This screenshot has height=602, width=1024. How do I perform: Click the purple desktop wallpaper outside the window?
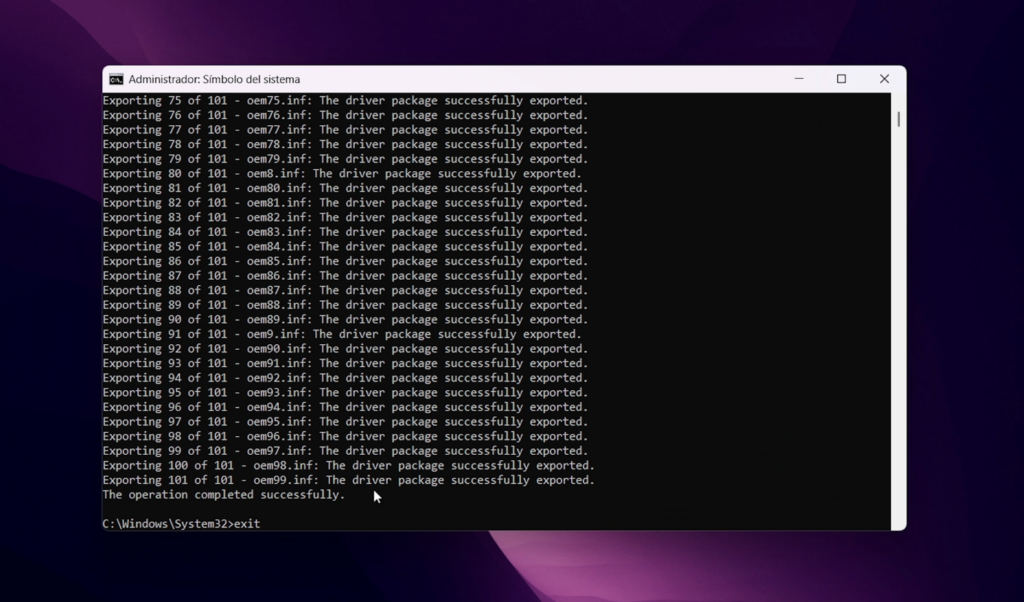coord(960,300)
